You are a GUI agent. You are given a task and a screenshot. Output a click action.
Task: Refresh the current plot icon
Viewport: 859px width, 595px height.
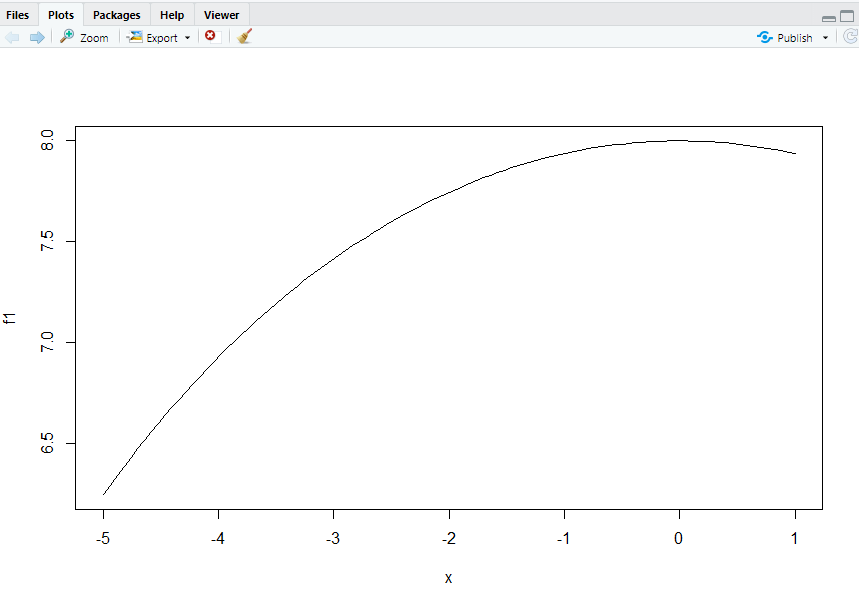(850, 37)
